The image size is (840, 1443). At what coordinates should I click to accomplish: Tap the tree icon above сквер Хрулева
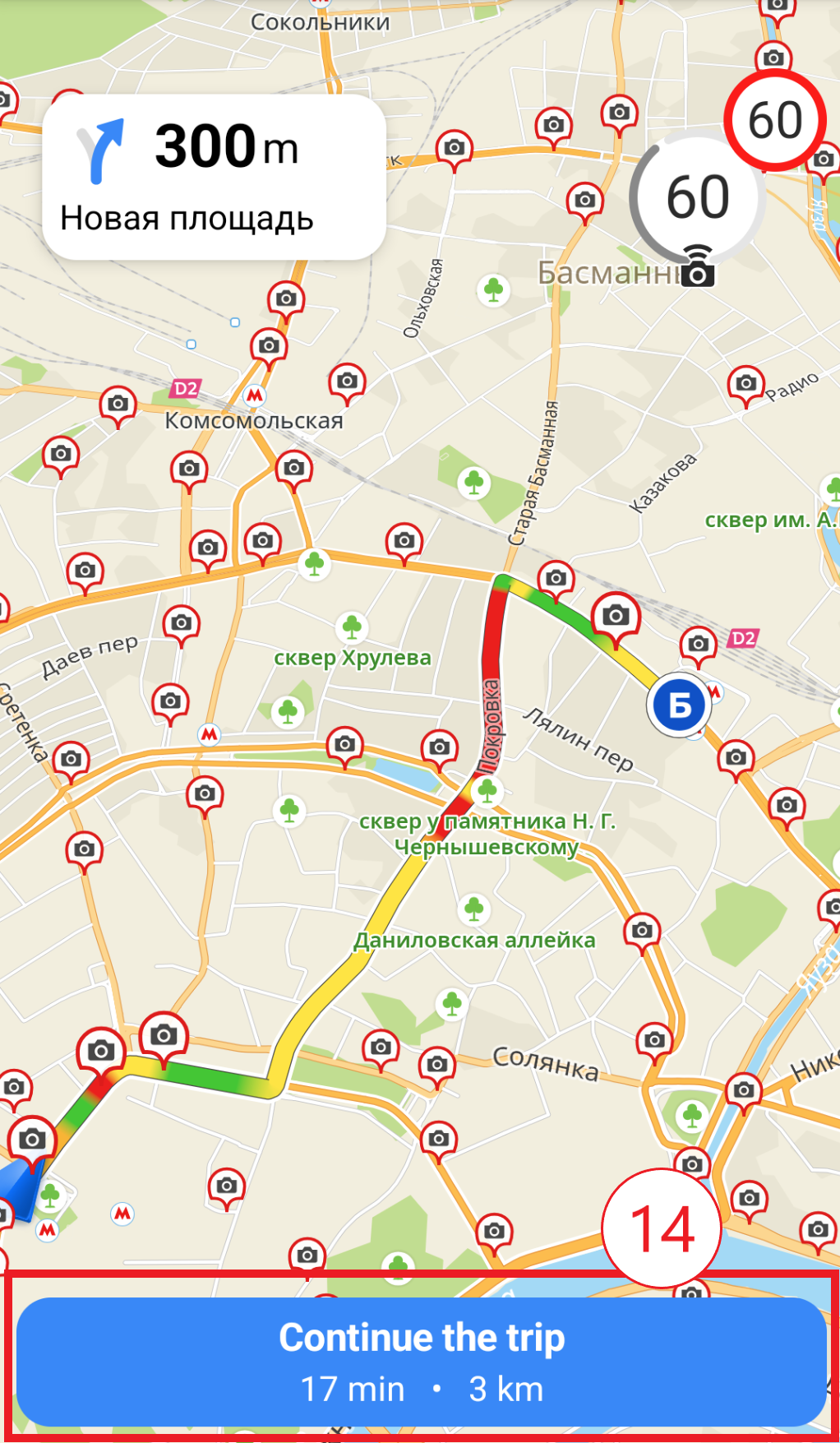pyautogui.click(x=353, y=628)
